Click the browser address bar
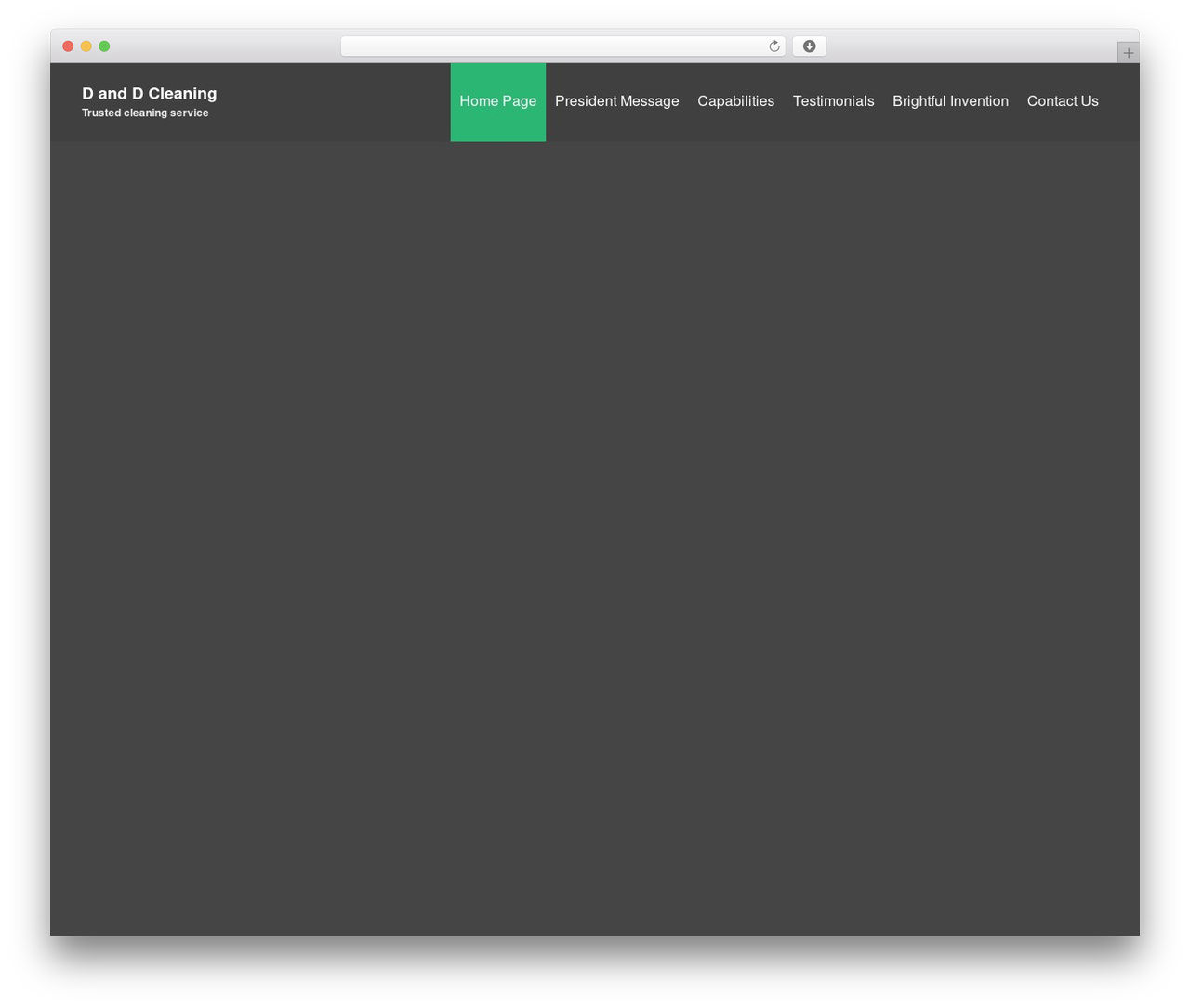This screenshot has width=1190, height=1008. click(563, 46)
